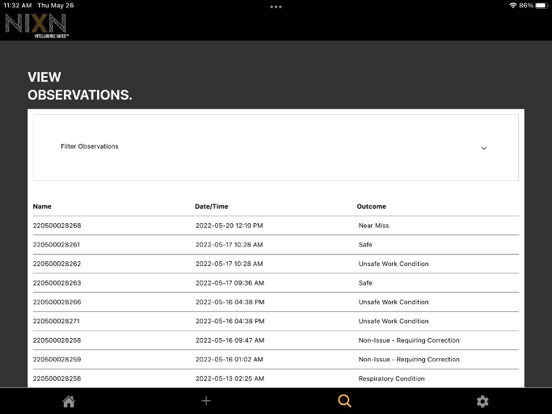The width and height of the screenshot is (552, 414).
Task: Tap the 11:32 AM status clock
Action: point(17,6)
